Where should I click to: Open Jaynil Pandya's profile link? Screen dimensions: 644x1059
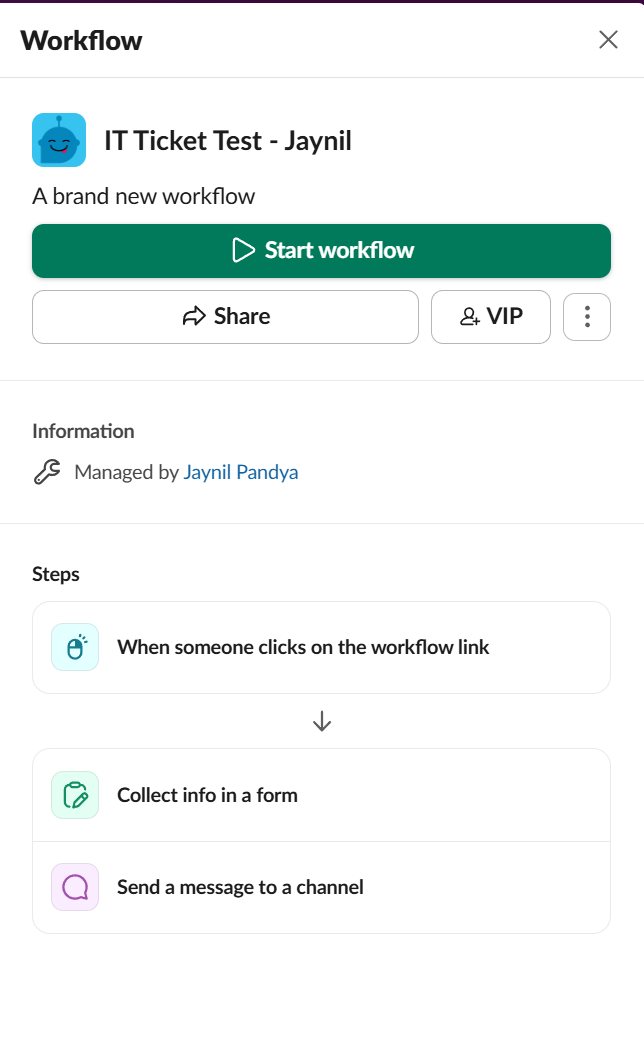pos(240,472)
